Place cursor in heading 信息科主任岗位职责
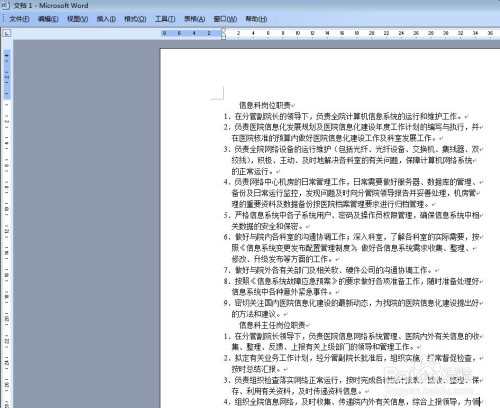This screenshot has height=408, width=500. click(x=272, y=325)
